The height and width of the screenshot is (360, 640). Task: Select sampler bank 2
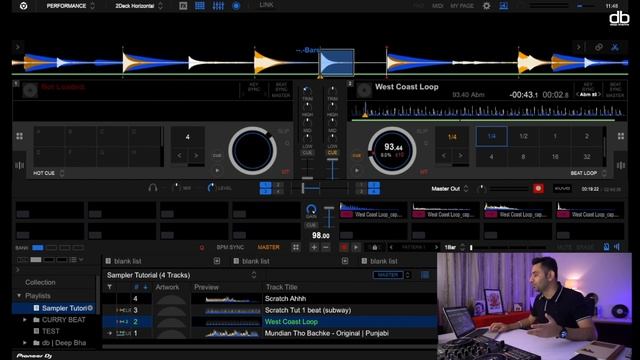(x=51, y=247)
